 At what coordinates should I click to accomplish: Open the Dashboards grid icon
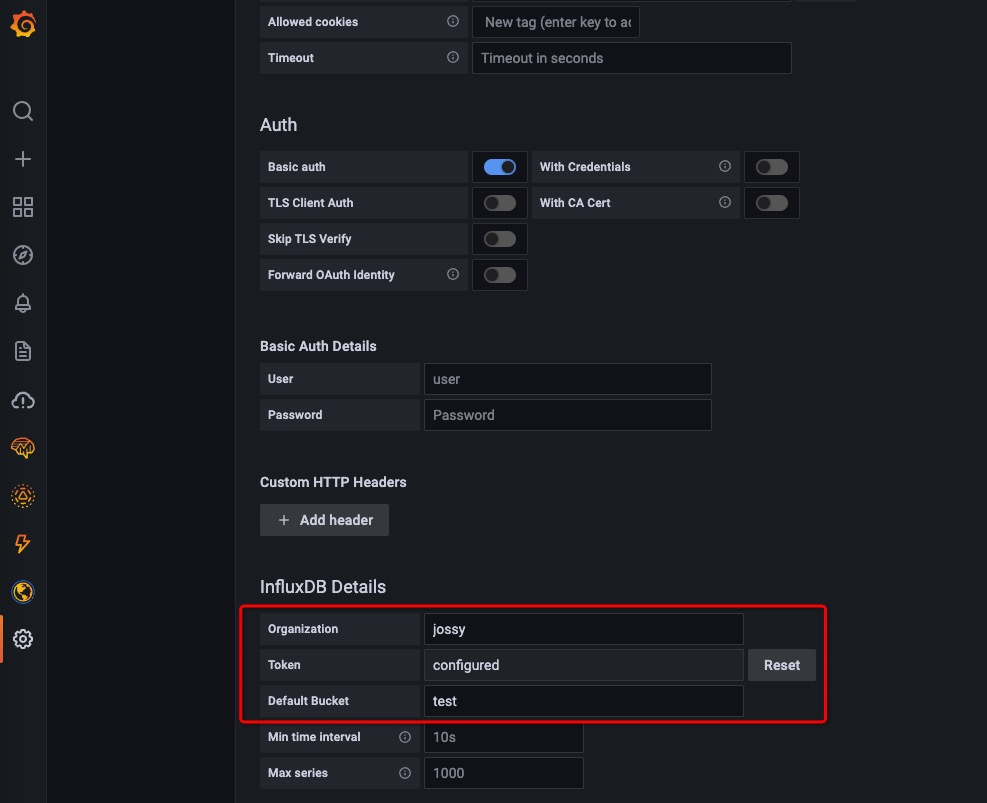(x=23, y=207)
